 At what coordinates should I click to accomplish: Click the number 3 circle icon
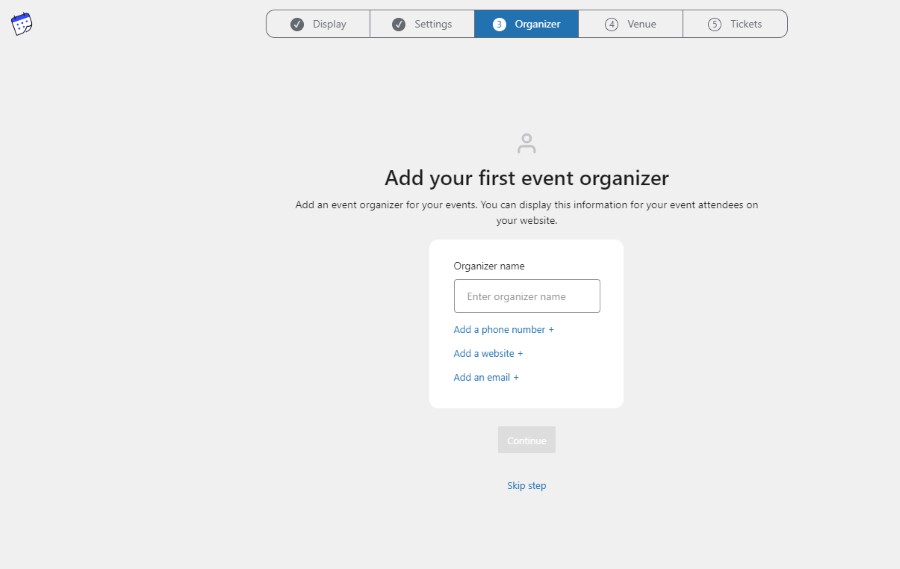500,24
